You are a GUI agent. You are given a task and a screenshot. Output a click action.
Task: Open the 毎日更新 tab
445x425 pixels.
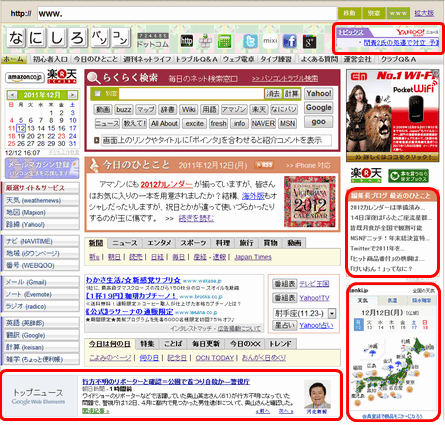coord(206,344)
